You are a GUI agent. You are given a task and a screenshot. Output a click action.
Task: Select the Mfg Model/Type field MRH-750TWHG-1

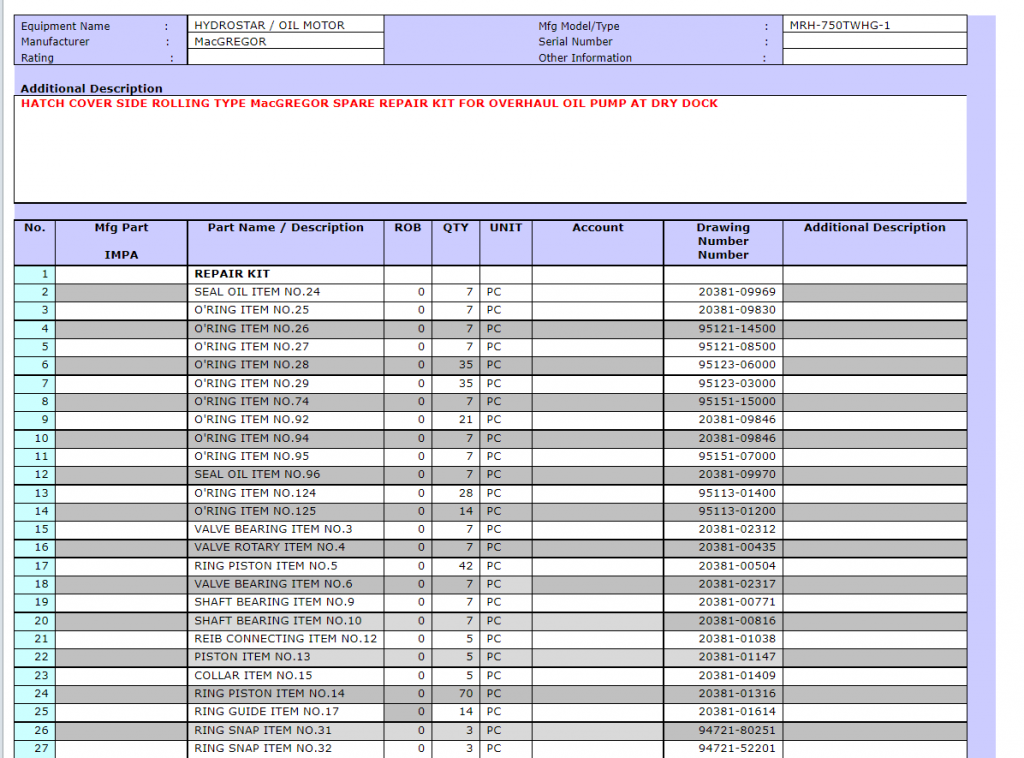(874, 25)
